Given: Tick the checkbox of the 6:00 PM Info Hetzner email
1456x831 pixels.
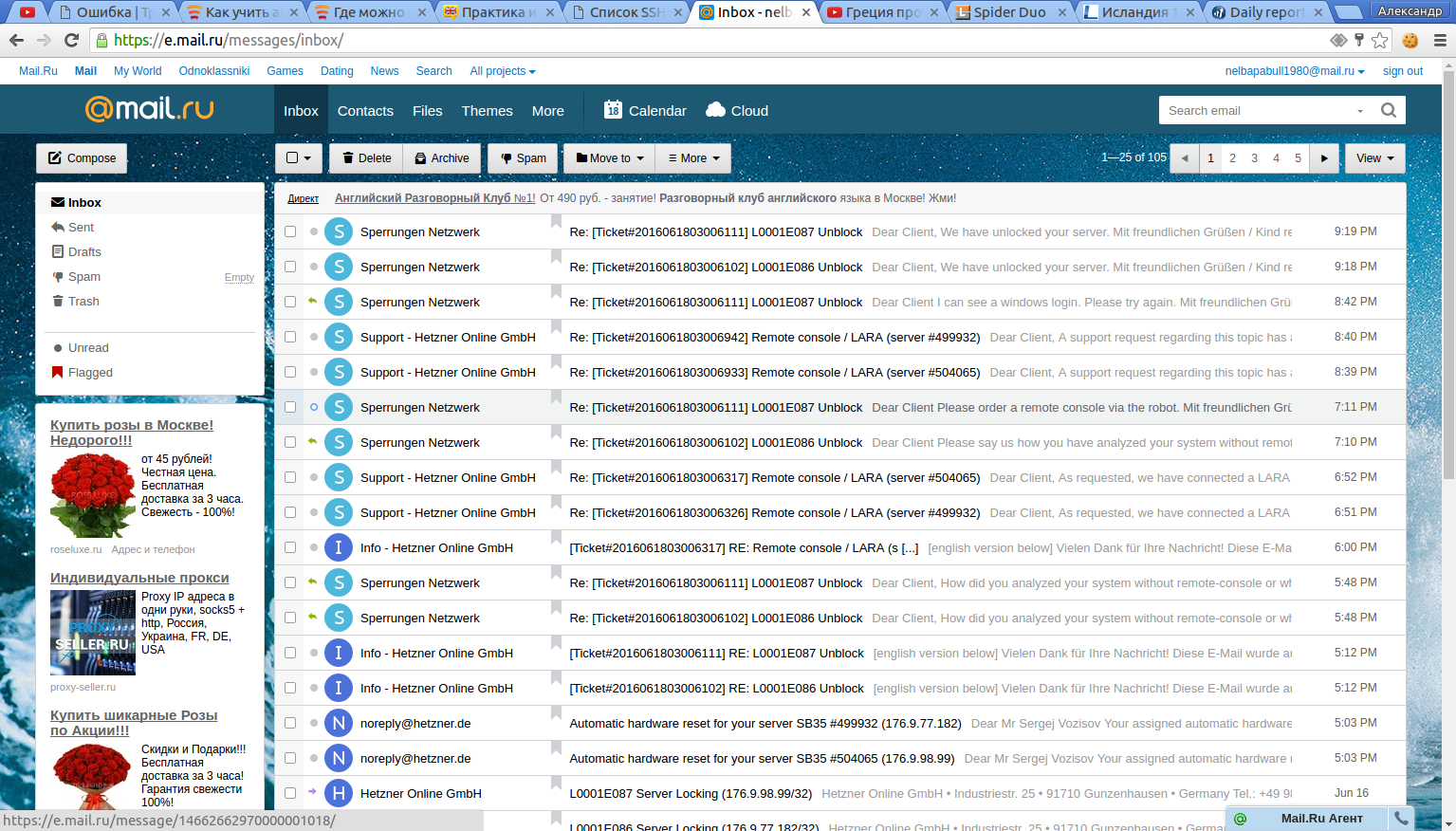Looking at the screenshot, I should (x=290, y=547).
